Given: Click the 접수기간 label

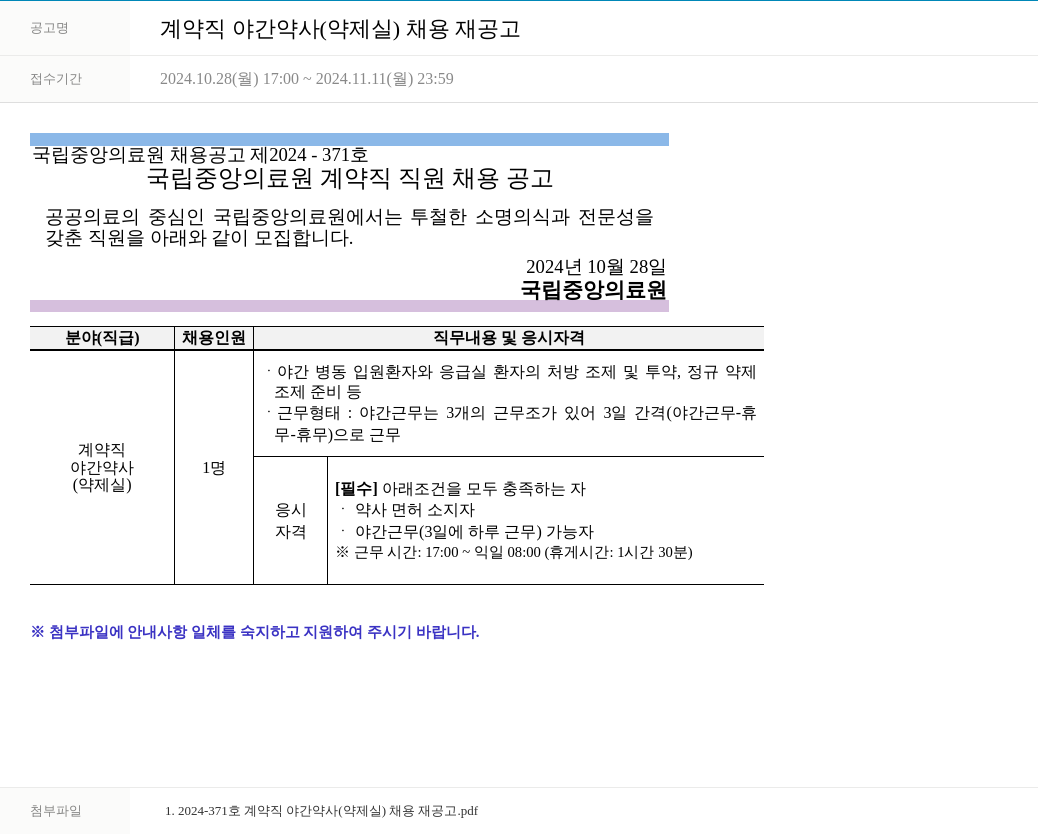Looking at the screenshot, I should [x=56, y=79].
